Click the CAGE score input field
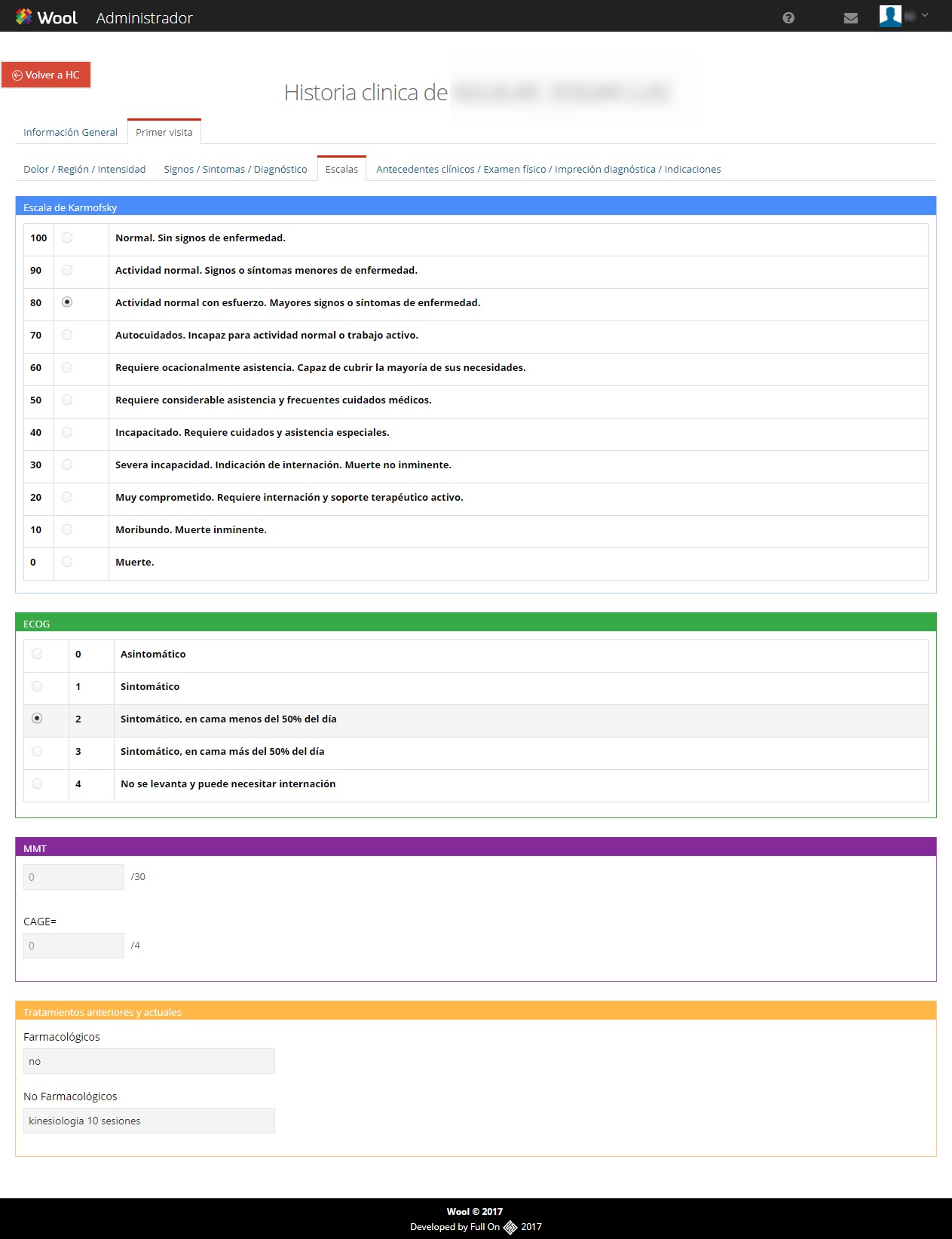The width and height of the screenshot is (952, 1239). (x=74, y=946)
